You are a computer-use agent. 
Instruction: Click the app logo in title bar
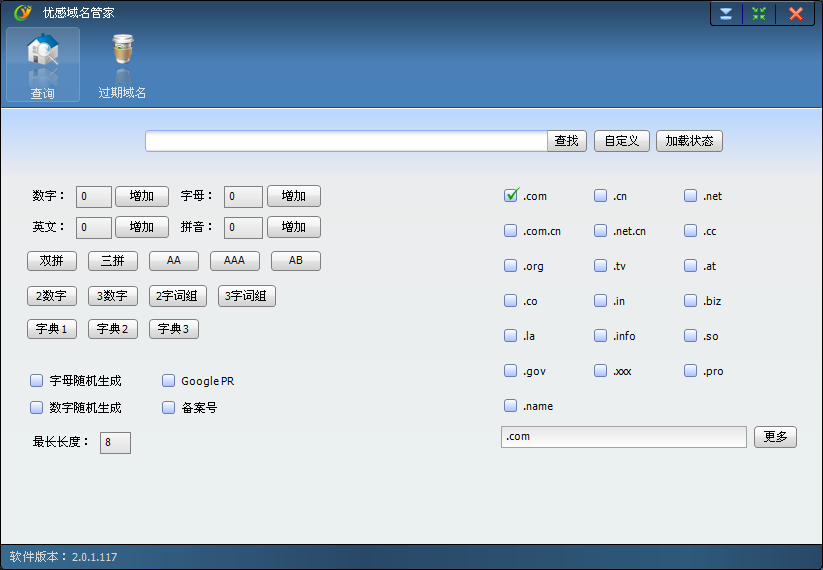(x=23, y=12)
